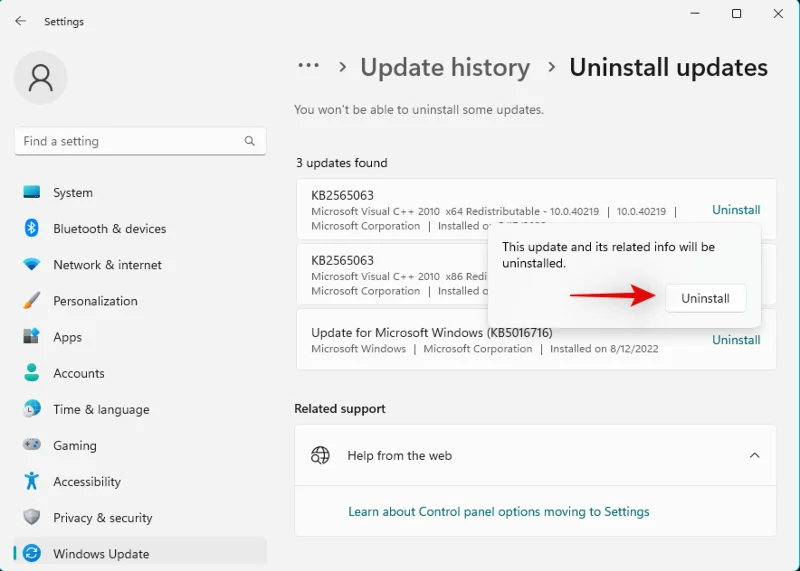Open Windows Update in the sidebar
Image resolution: width=800 pixels, height=571 pixels.
[x=101, y=553]
